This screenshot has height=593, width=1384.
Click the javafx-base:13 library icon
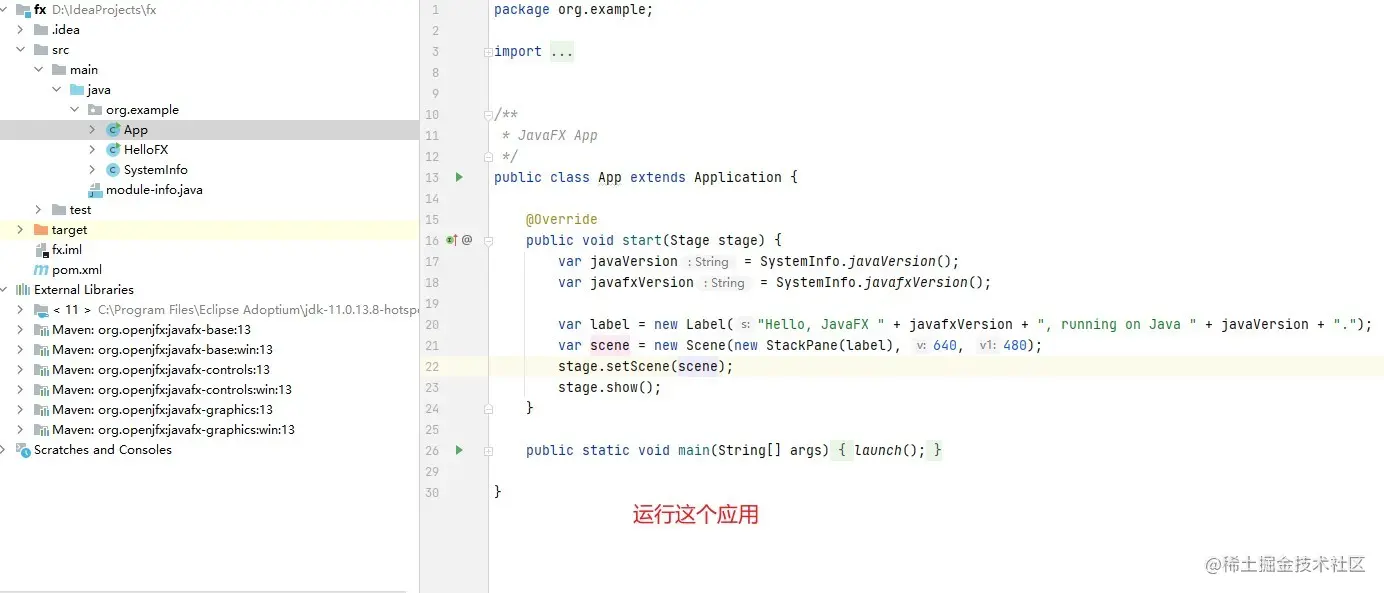(41, 330)
